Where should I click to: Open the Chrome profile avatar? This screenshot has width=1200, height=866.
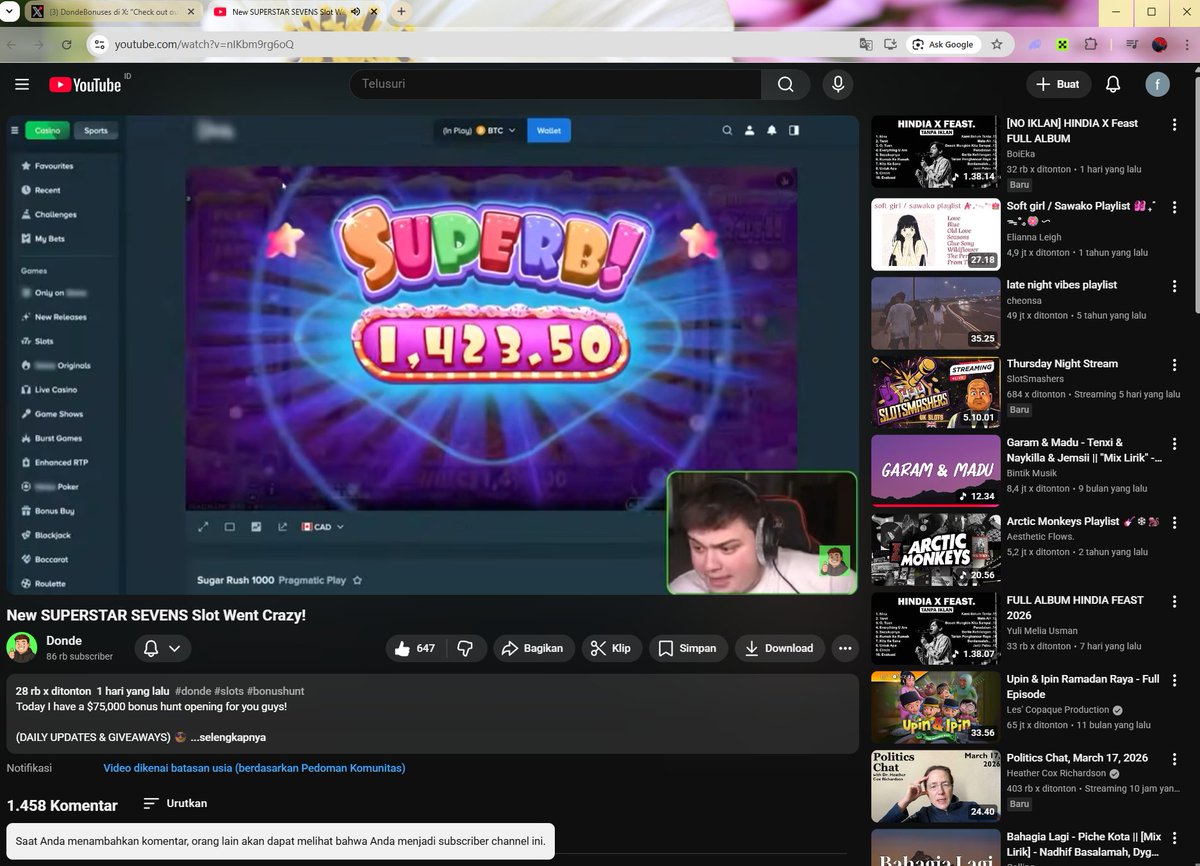[1160, 44]
